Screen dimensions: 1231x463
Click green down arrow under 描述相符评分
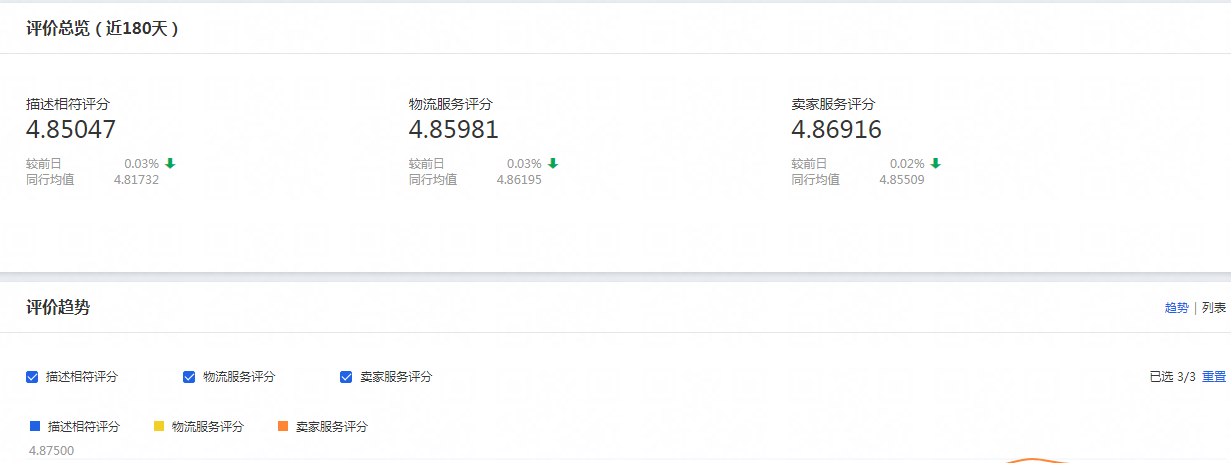pos(170,163)
